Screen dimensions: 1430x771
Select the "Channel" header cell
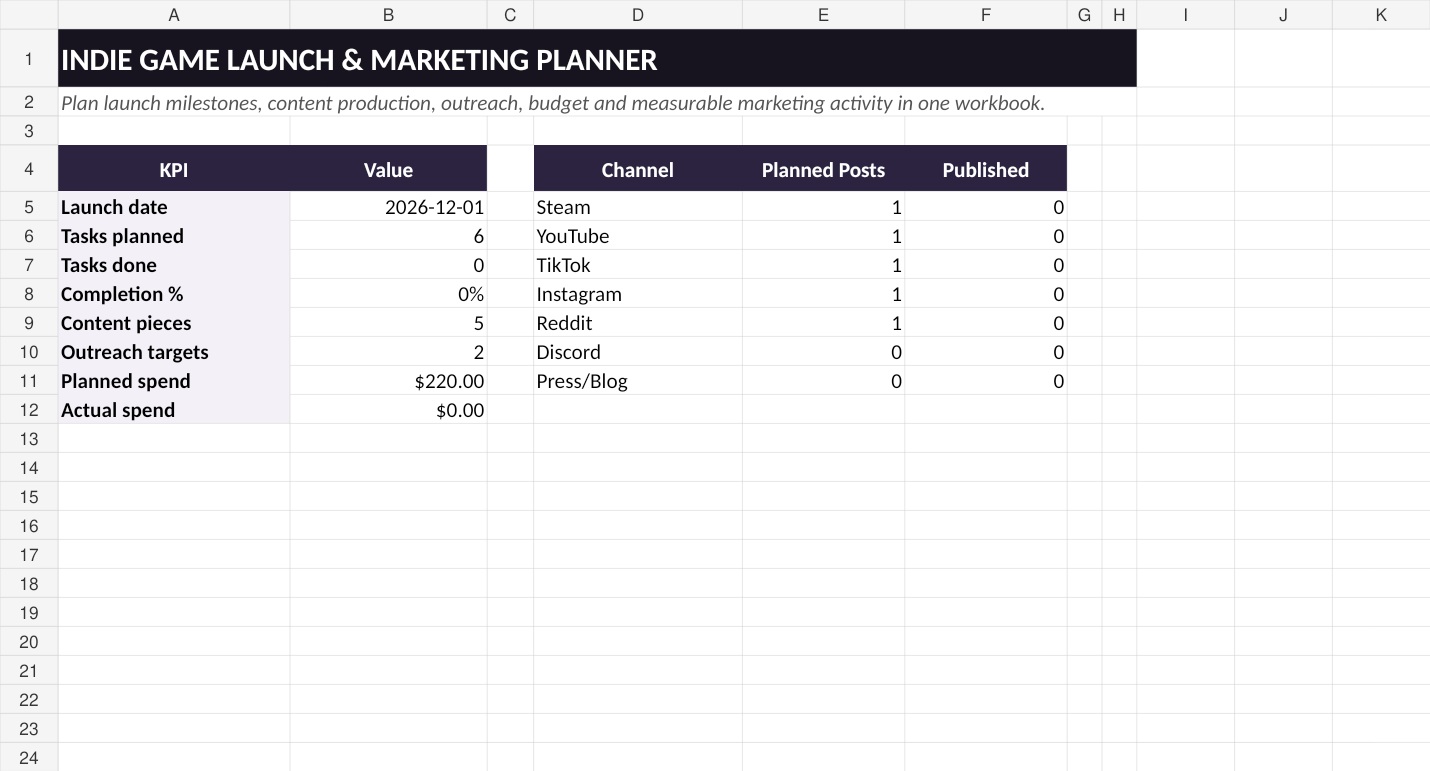tap(638, 169)
